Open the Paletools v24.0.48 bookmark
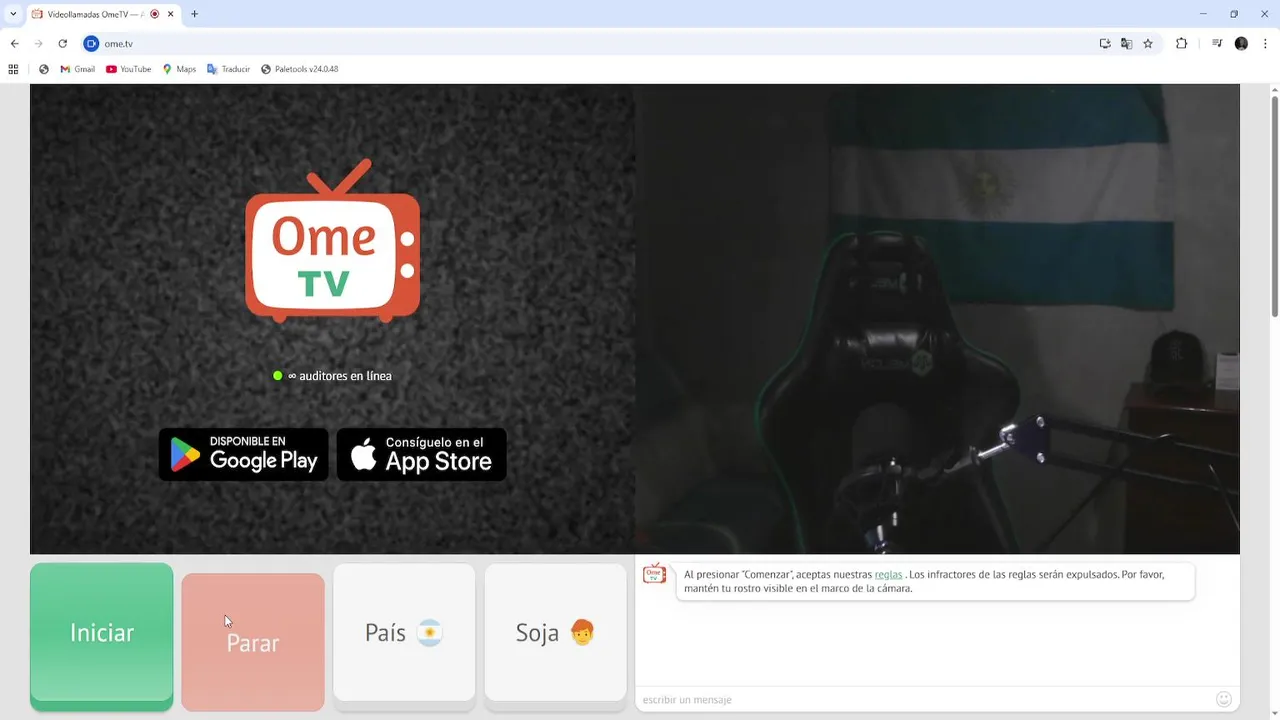1280x720 pixels. tap(299, 69)
